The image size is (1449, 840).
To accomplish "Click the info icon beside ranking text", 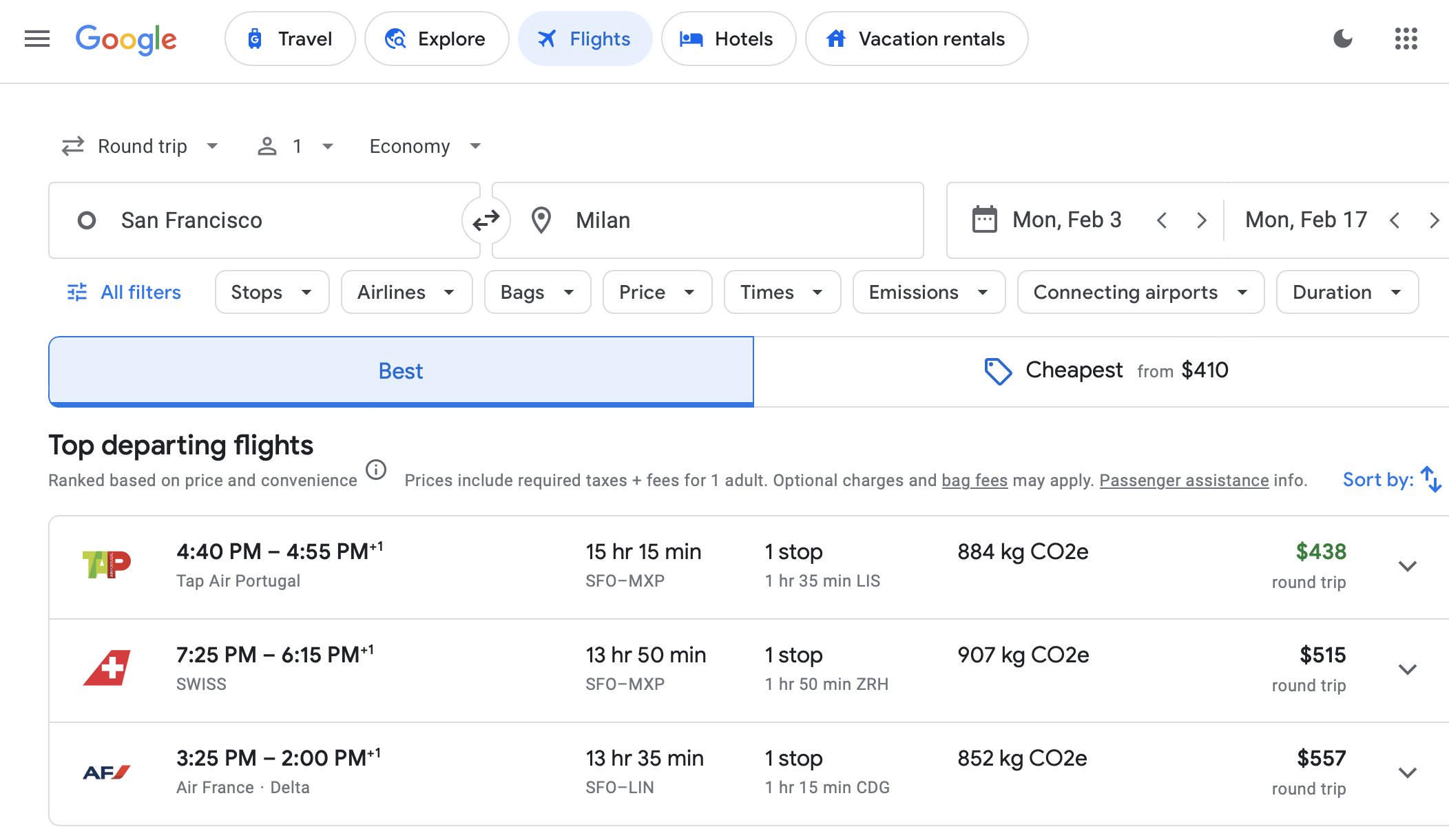I will pos(376,470).
